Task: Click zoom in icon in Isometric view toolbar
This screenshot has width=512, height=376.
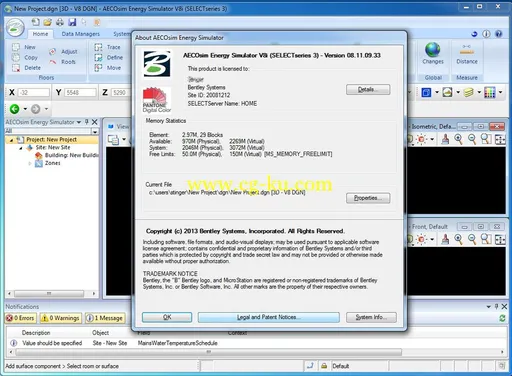Action: (x=458, y=139)
